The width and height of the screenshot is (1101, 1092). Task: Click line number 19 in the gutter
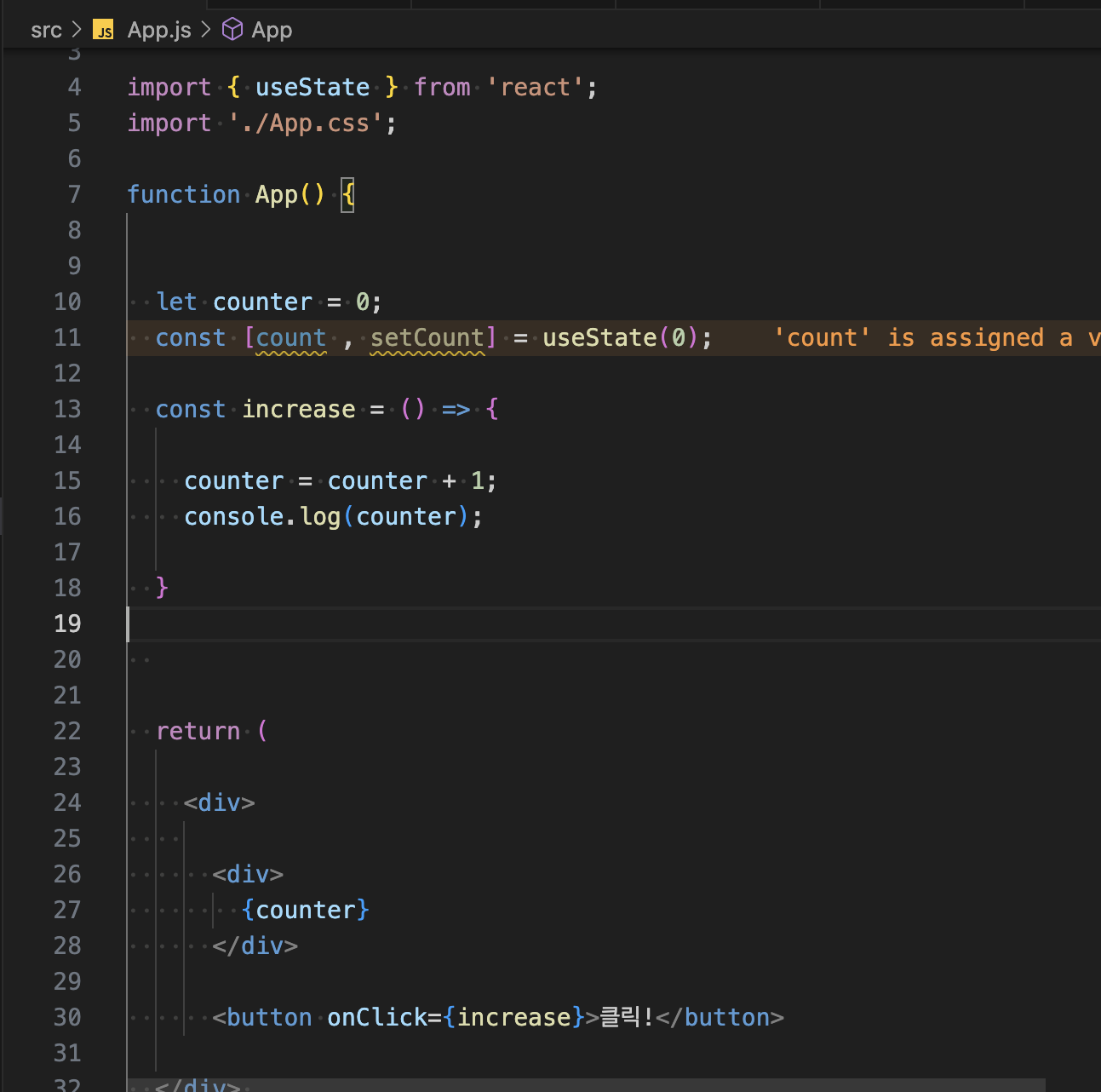(67, 624)
